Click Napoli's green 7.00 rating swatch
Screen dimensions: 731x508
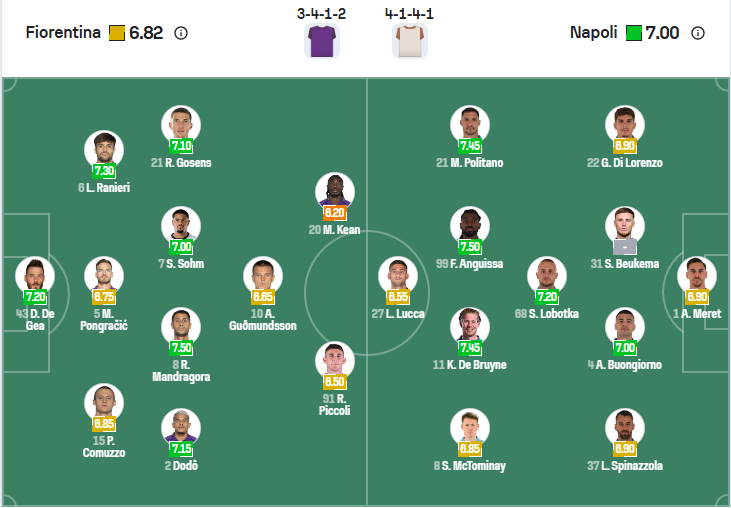(x=633, y=33)
